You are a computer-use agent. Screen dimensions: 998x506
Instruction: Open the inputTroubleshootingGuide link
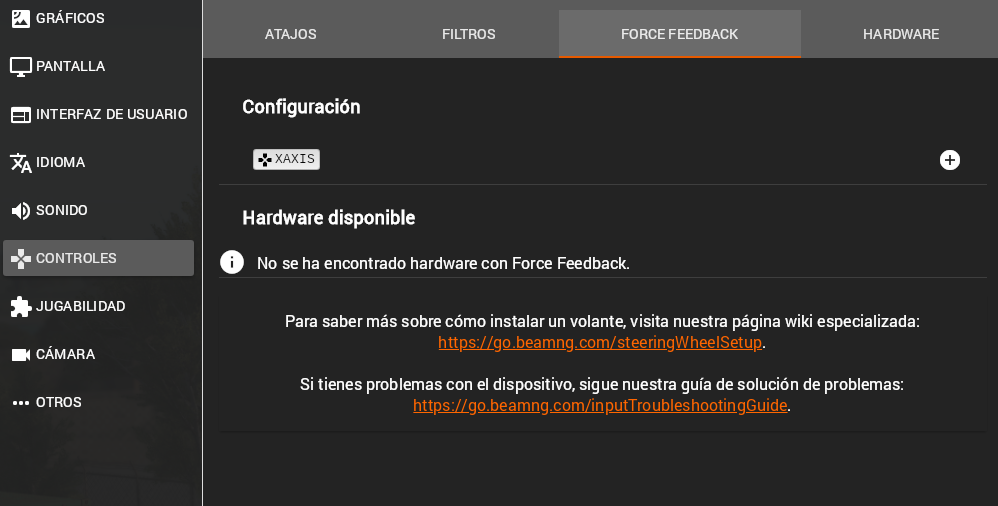[600, 405]
